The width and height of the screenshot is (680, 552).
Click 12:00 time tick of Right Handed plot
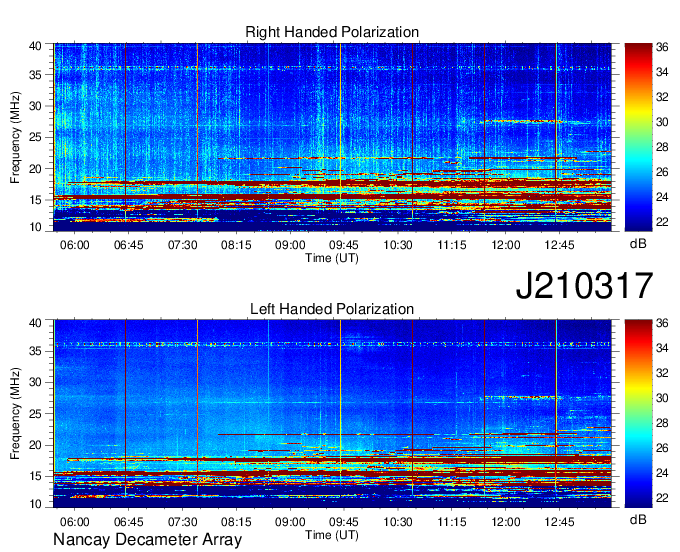pos(506,245)
